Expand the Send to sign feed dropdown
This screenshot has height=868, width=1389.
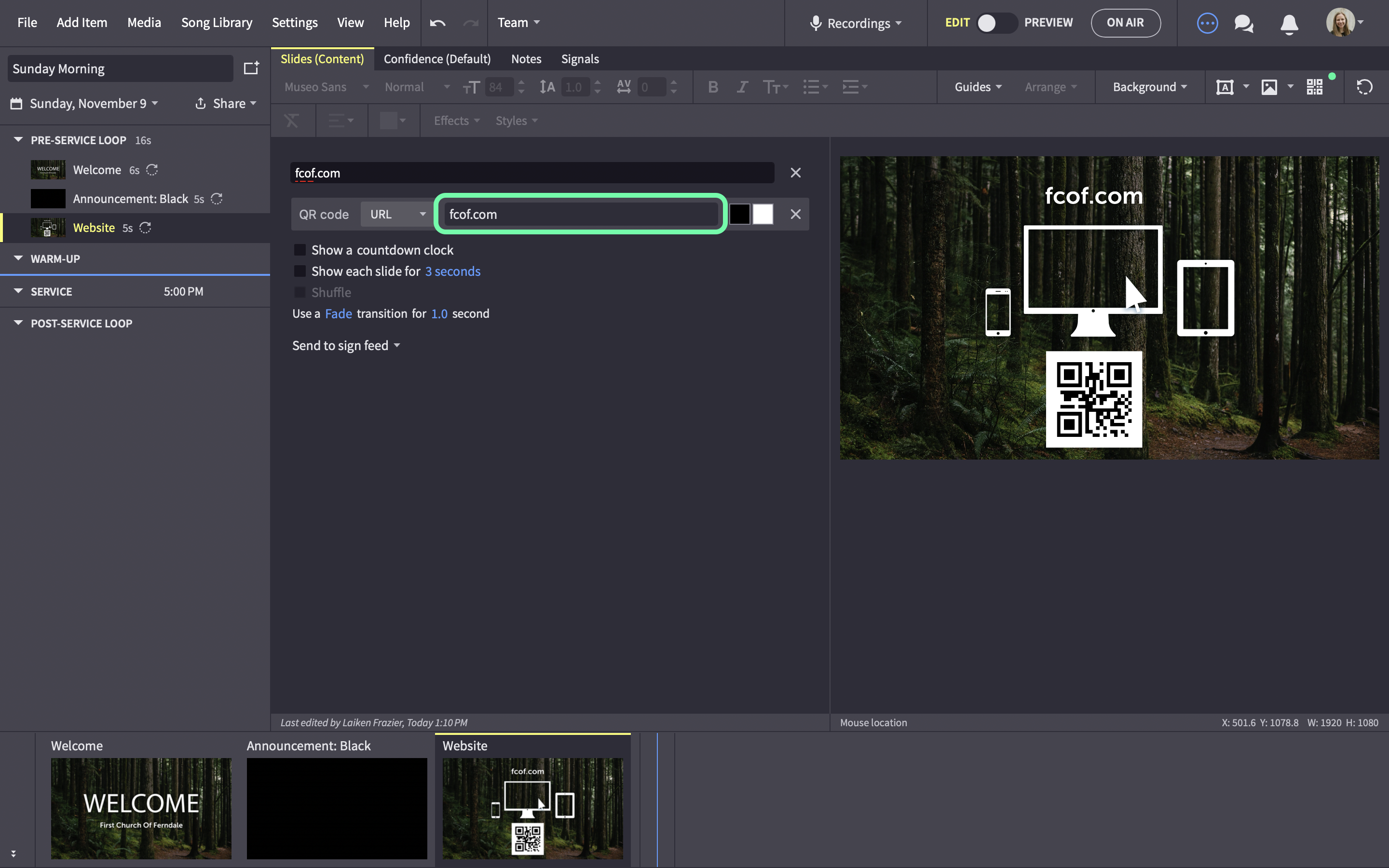346,346
